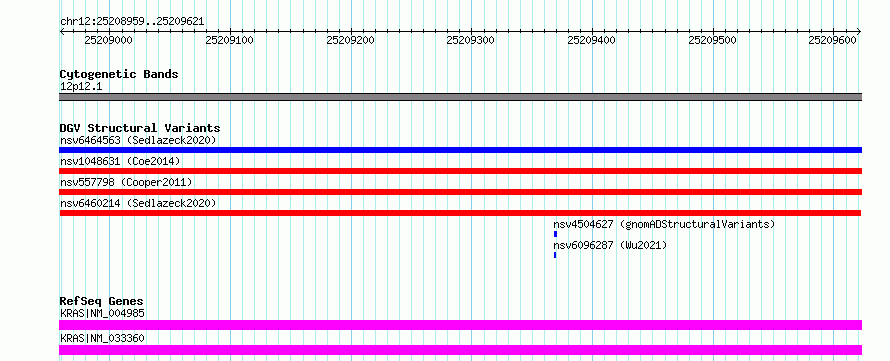Open nsv557798 (Cooper2011) label
Image resolution: width=890 pixels, height=361 pixels.
pos(126,182)
